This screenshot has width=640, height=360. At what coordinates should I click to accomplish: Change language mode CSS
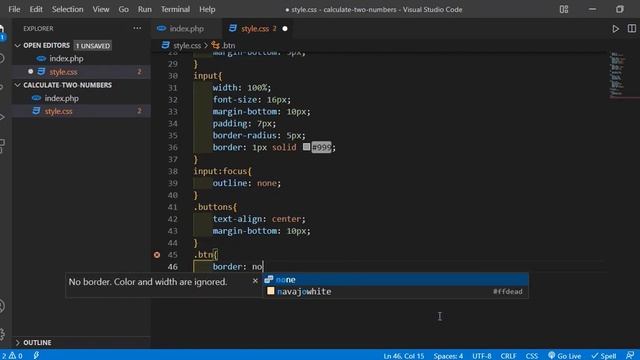coord(531,356)
